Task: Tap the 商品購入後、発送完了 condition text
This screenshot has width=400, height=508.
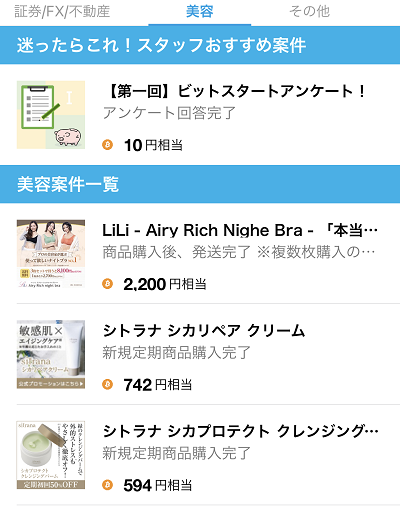Action: coord(177,252)
